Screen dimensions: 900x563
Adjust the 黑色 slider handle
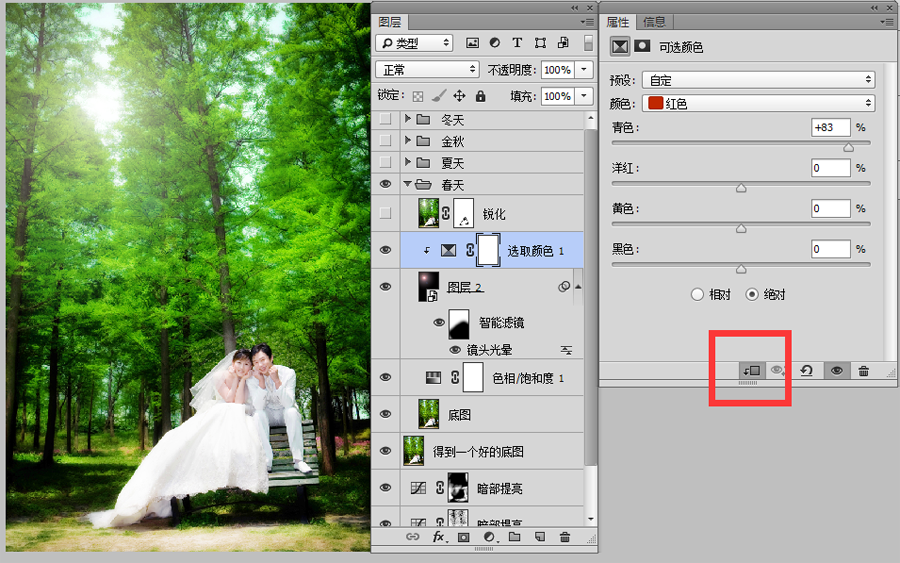point(741,269)
